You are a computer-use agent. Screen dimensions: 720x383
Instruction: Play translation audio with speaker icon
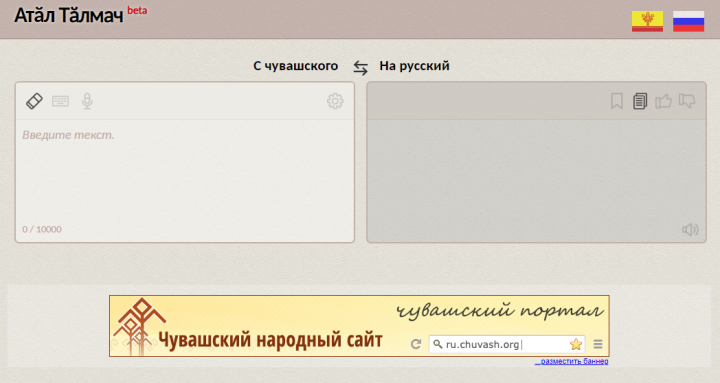coord(690,230)
